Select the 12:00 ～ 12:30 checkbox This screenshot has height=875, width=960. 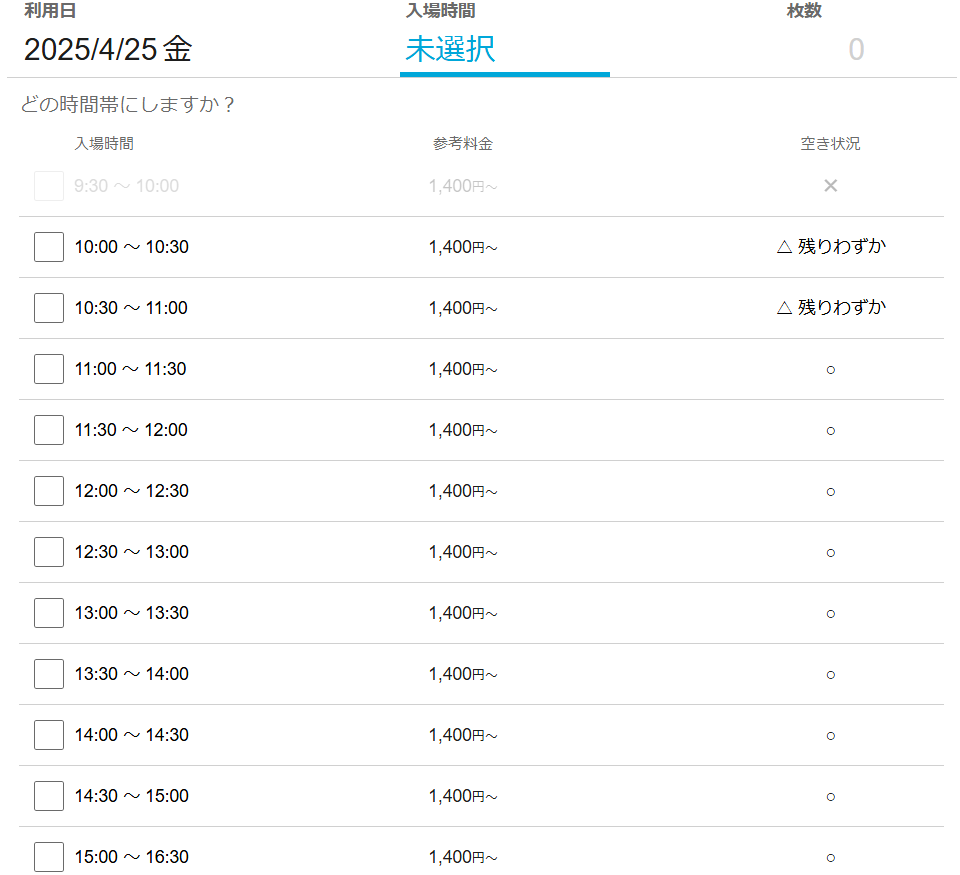point(49,491)
